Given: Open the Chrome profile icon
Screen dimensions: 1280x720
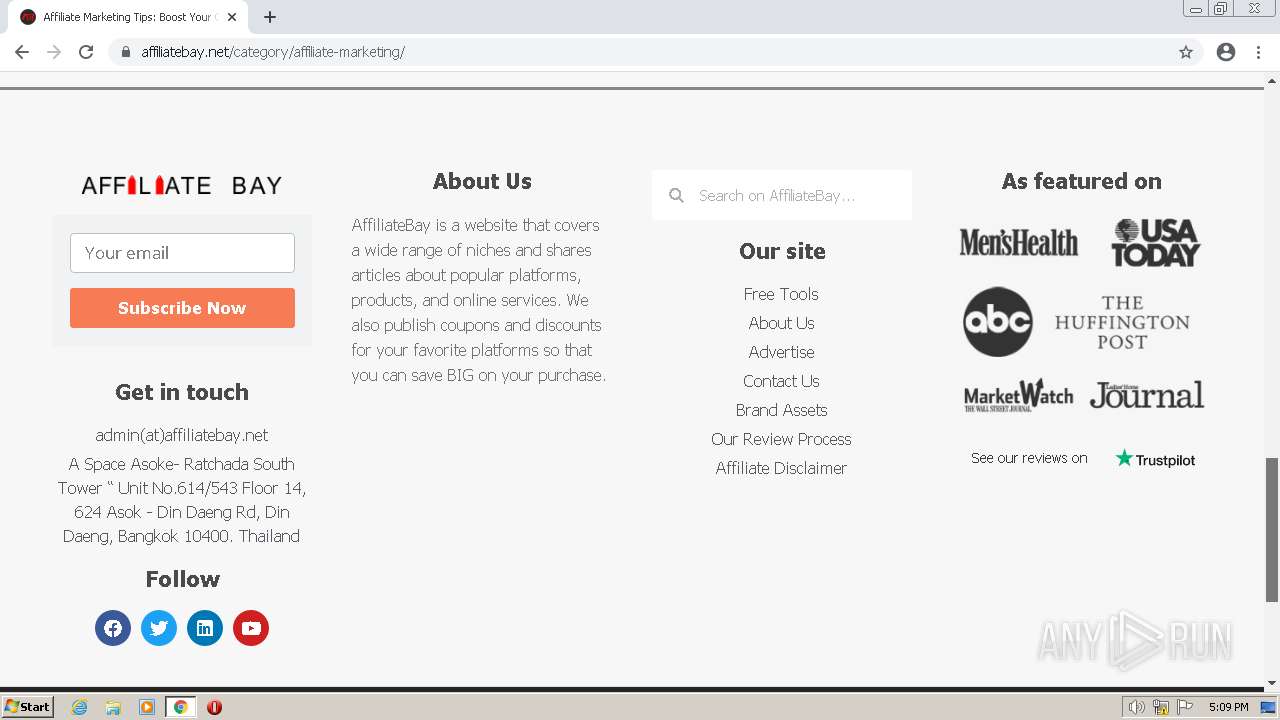Looking at the screenshot, I should point(1226,52).
